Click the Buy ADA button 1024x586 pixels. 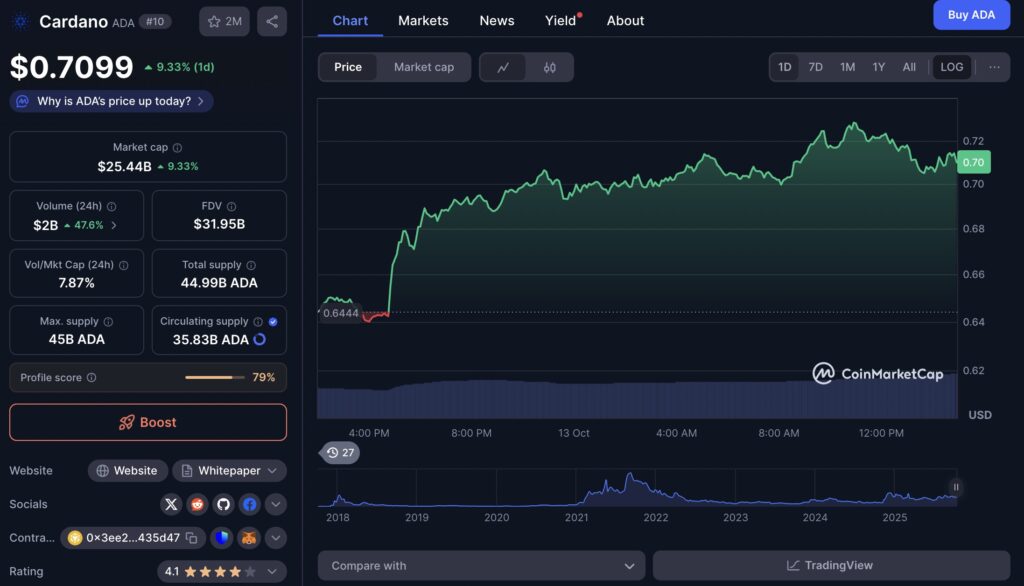pyautogui.click(x=971, y=14)
